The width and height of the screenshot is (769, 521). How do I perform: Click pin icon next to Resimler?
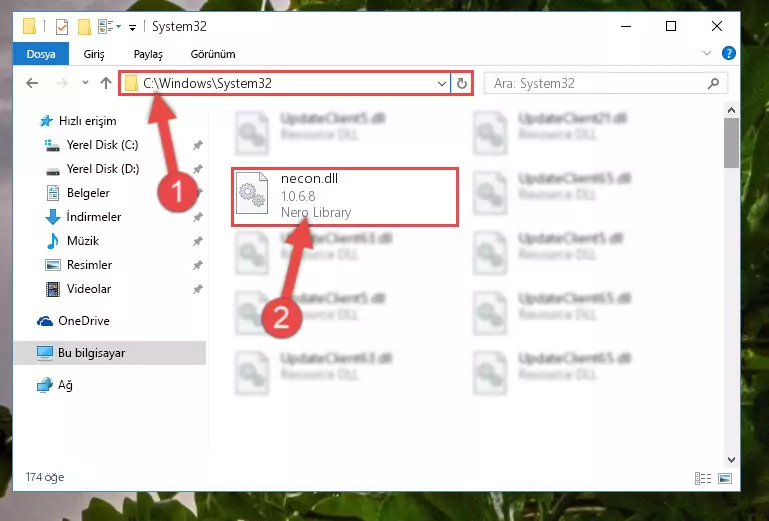click(x=197, y=265)
